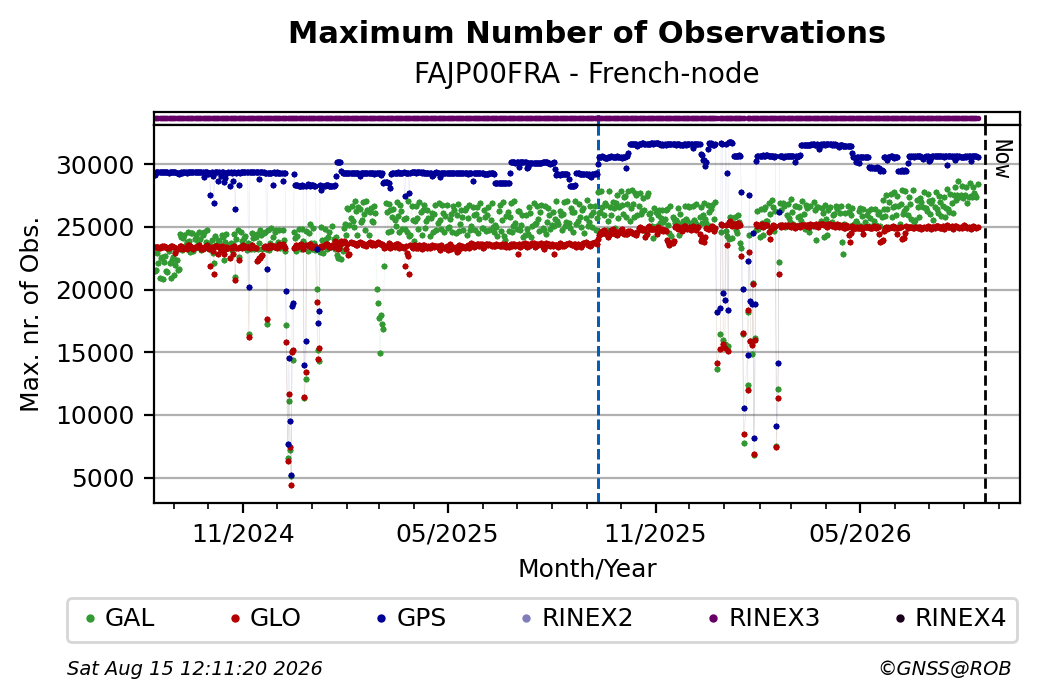Click the RINEX2 legend marker dot
The height and width of the screenshot is (699, 1040).
point(527,619)
